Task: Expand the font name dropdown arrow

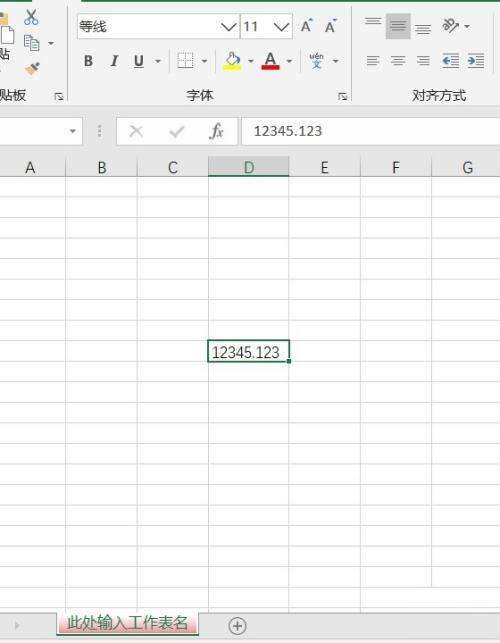Action: point(228,27)
